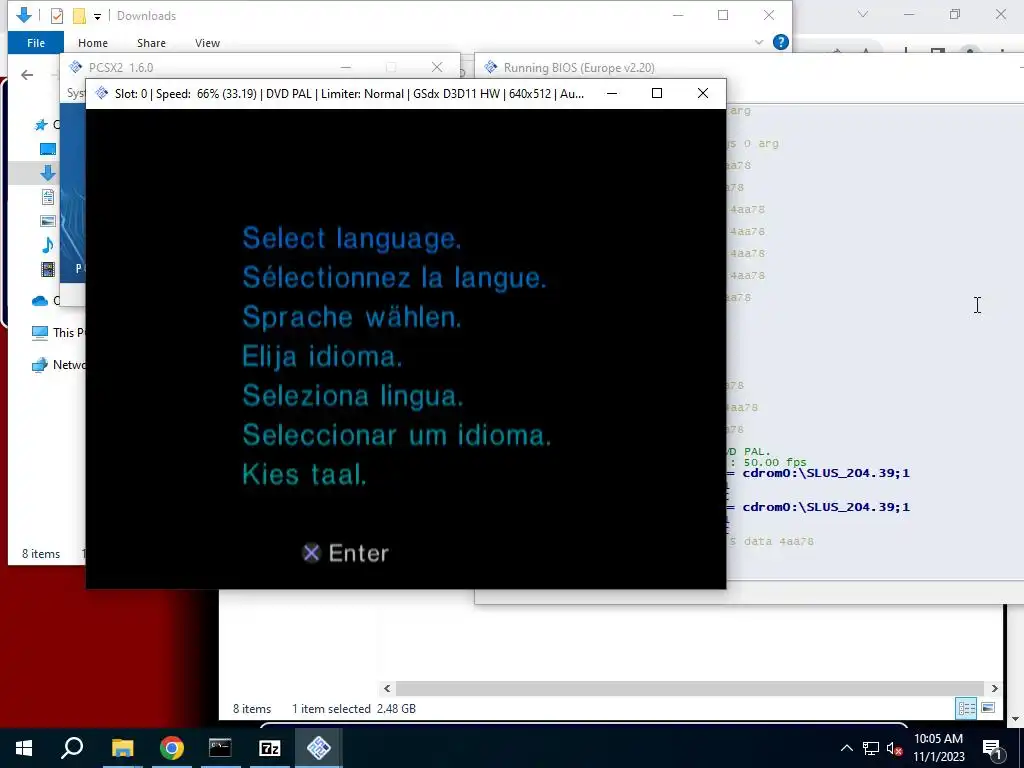Click left arrow of horizontal scrollbar
1024x768 pixels.
click(x=387, y=688)
